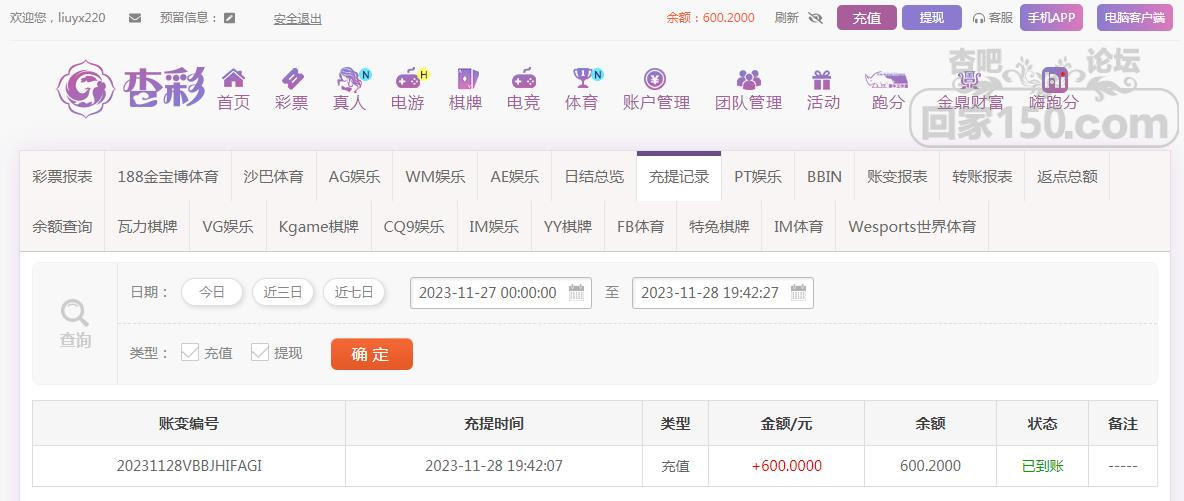Select the 近三日 date range
The width and height of the screenshot is (1184, 501).
(x=283, y=292)
